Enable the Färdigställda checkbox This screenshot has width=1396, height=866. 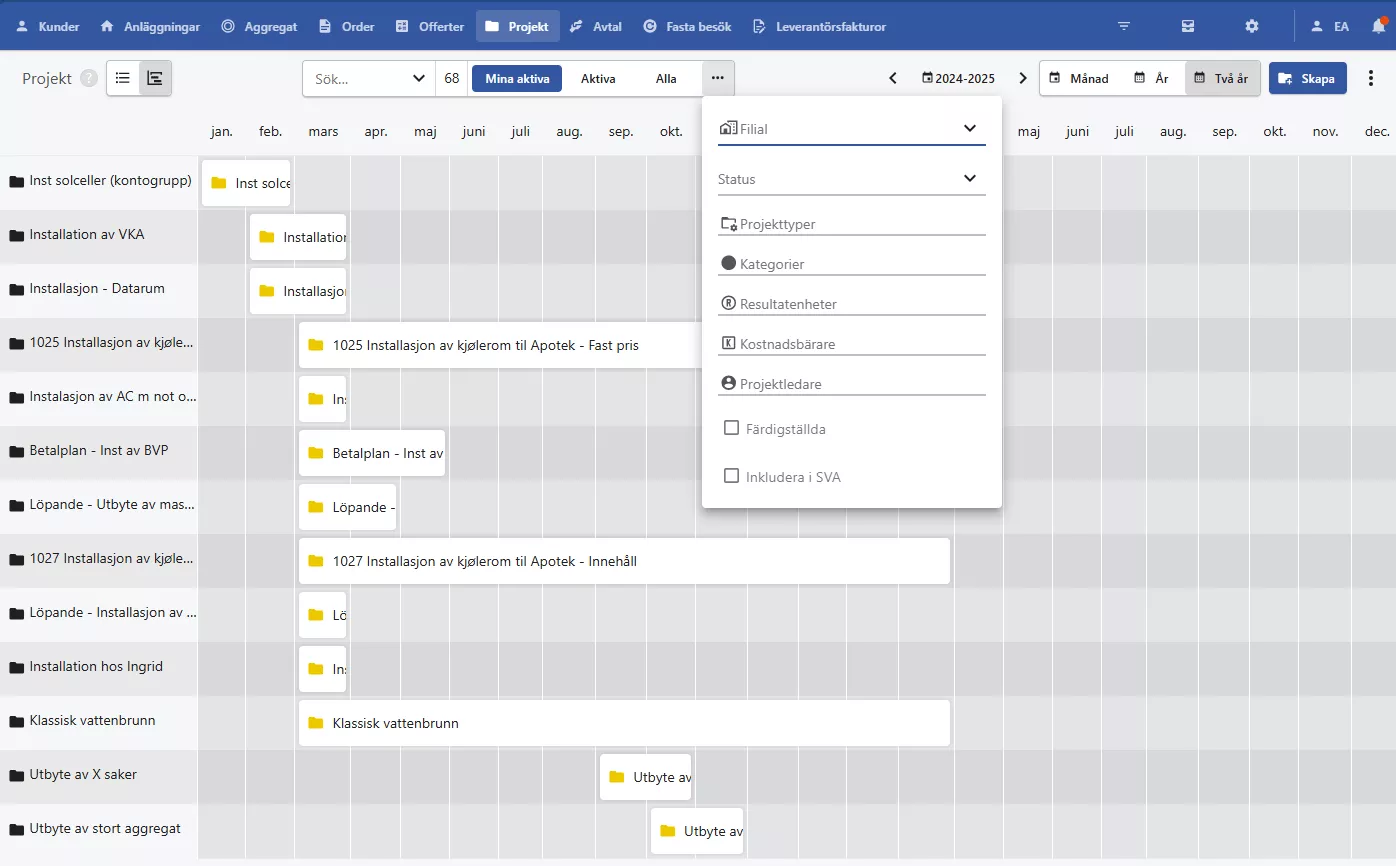tap(731, 428)
